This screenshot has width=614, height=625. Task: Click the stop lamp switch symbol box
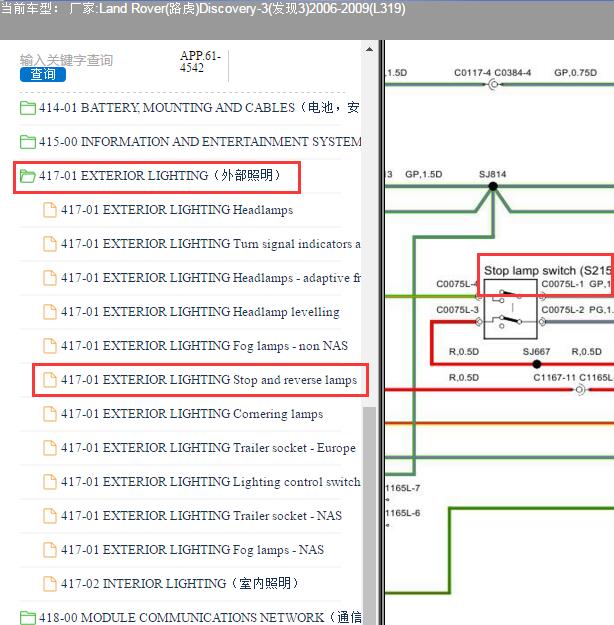pos(510,309)
